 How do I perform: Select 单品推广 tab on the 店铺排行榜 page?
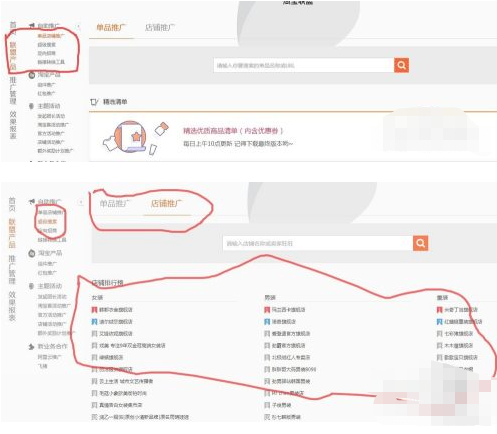point(114,203)
